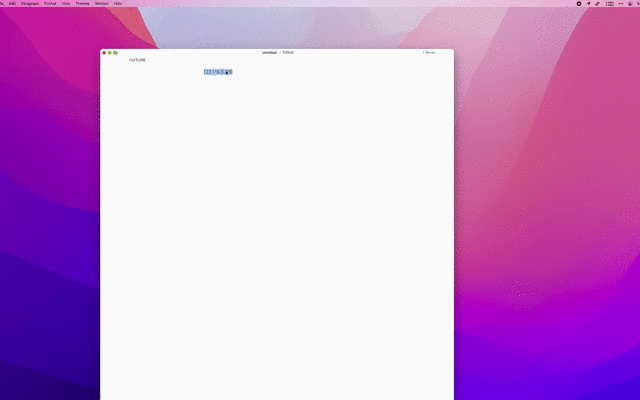640x400 pixels.
Task: Click the location arrow icon in menu bar
Action: 588,4
